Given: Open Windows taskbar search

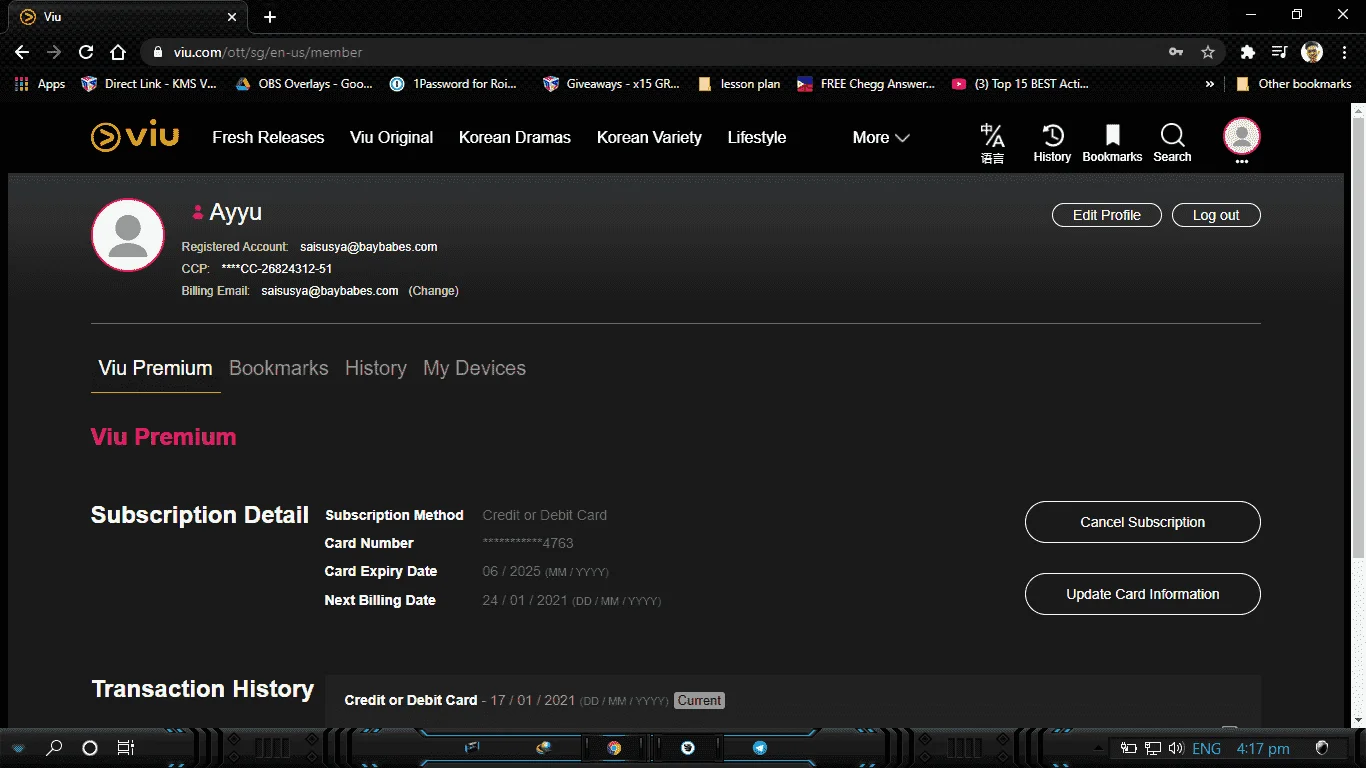Looking at the screenshot, I should pyautogui.click(x=54, y=748).
